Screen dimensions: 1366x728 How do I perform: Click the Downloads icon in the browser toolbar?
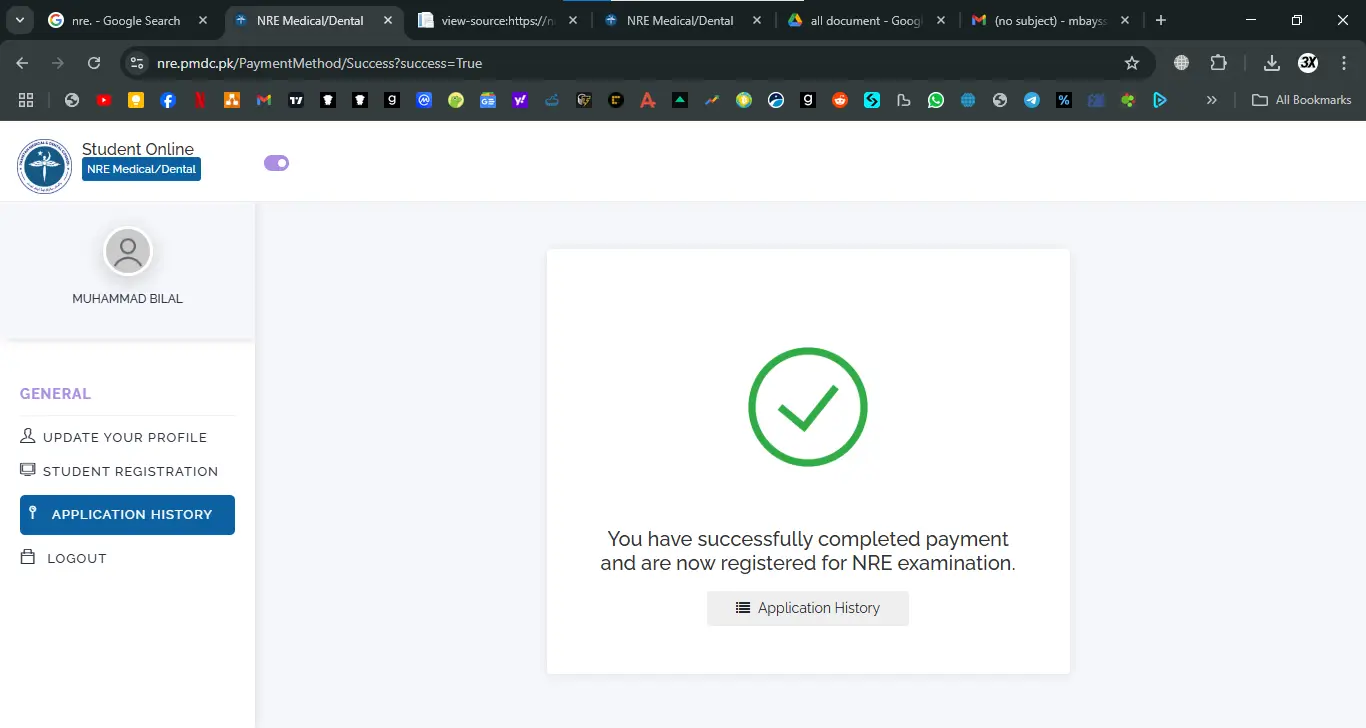tap(1270, 62)
